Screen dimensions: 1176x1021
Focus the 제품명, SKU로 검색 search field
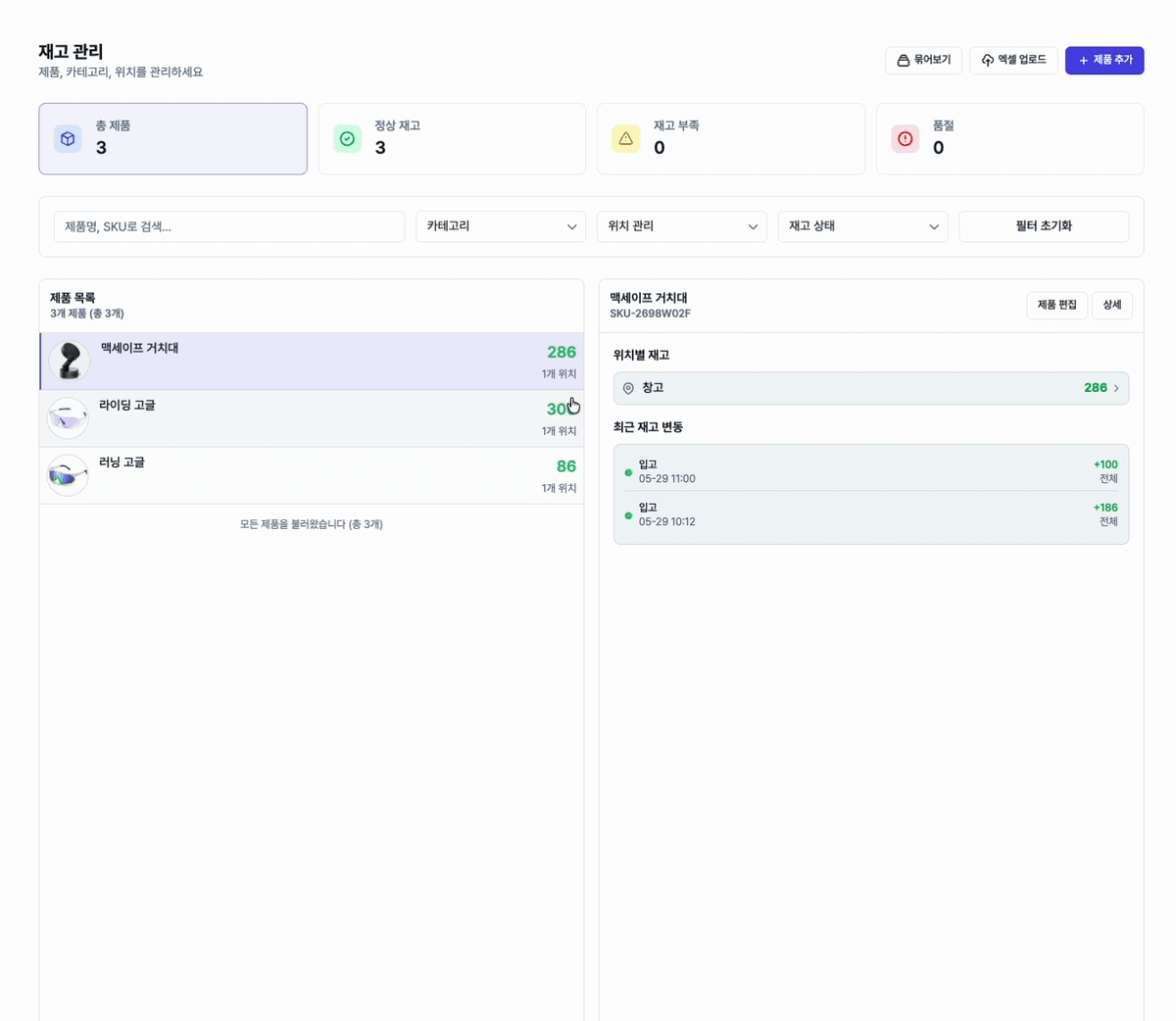point(229,226)
